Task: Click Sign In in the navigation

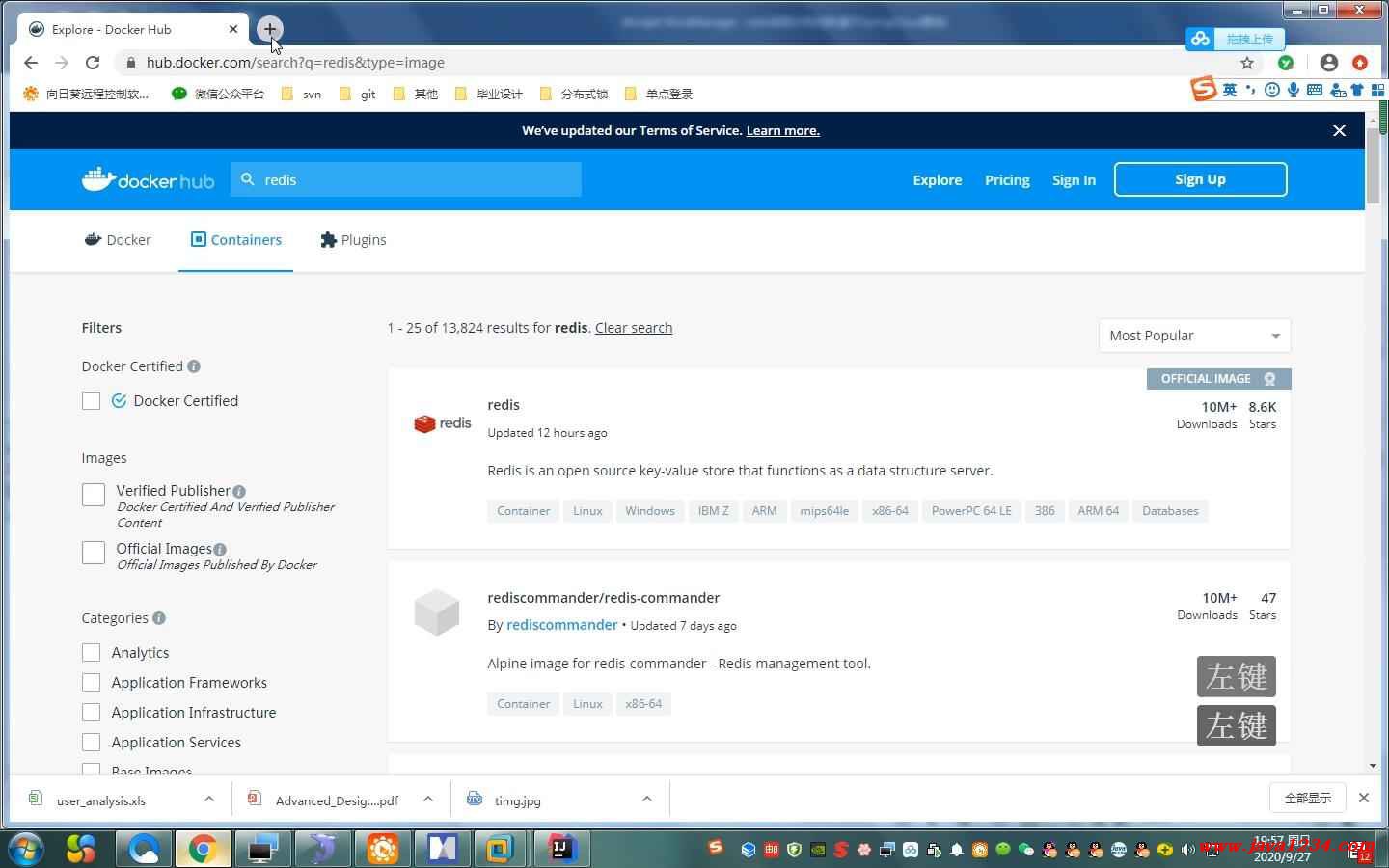Action: click(1074, 180)
